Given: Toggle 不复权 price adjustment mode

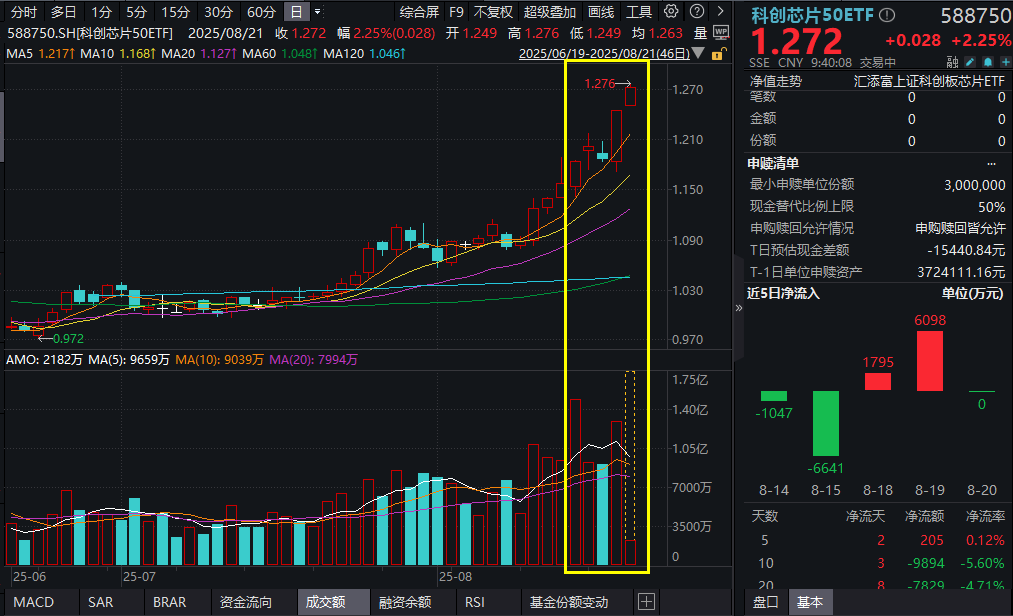Looking at the screenshot, I should click(493, 12).
